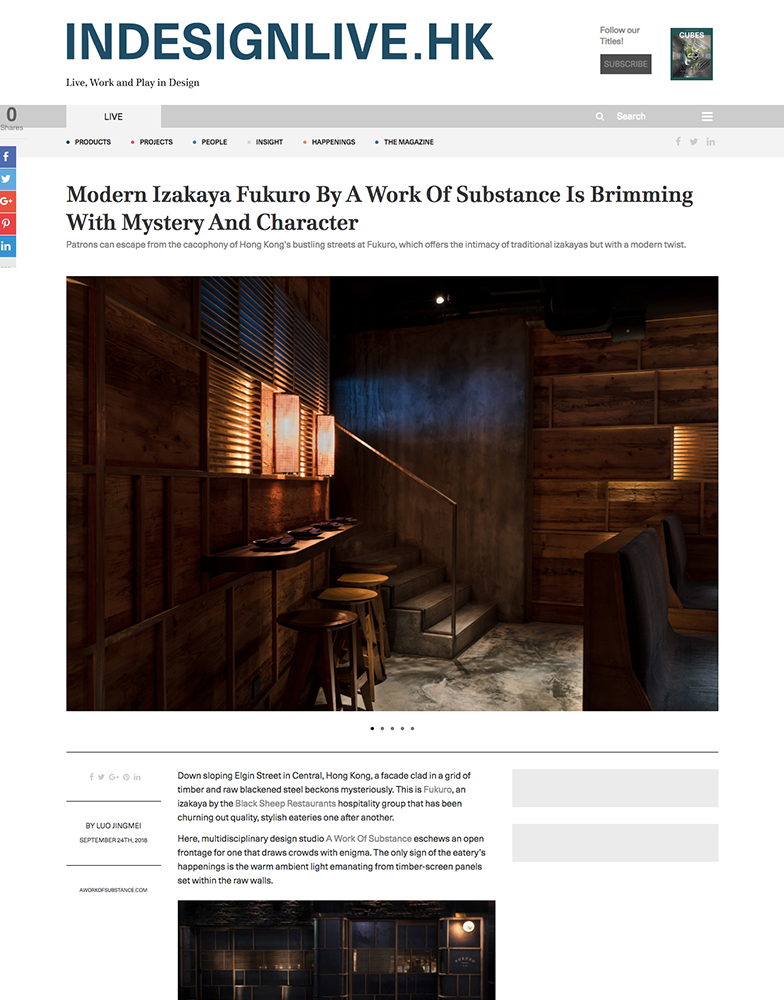
Task: Open the A Work Of Substance link
Action: coord(369,839)
